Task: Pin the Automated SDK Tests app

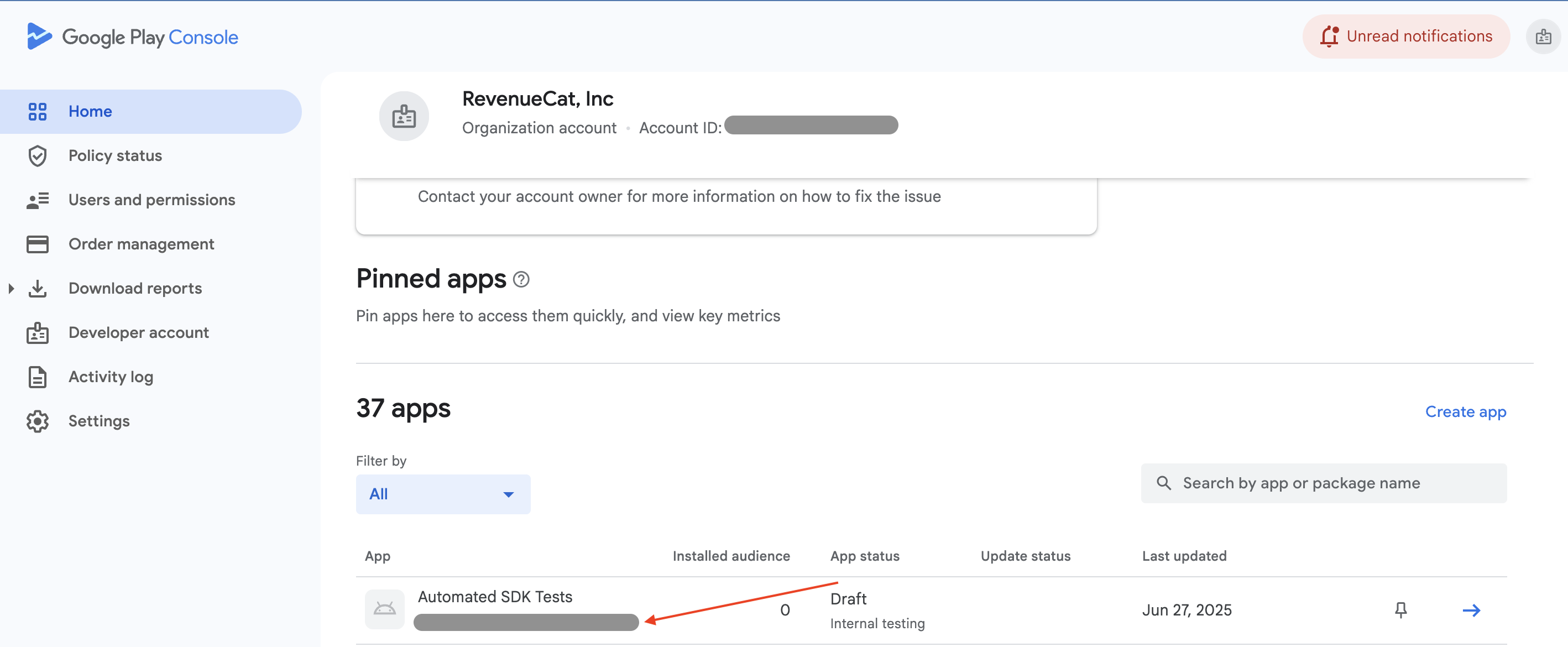Action: pyautogui.click(x=1400, y=610)
